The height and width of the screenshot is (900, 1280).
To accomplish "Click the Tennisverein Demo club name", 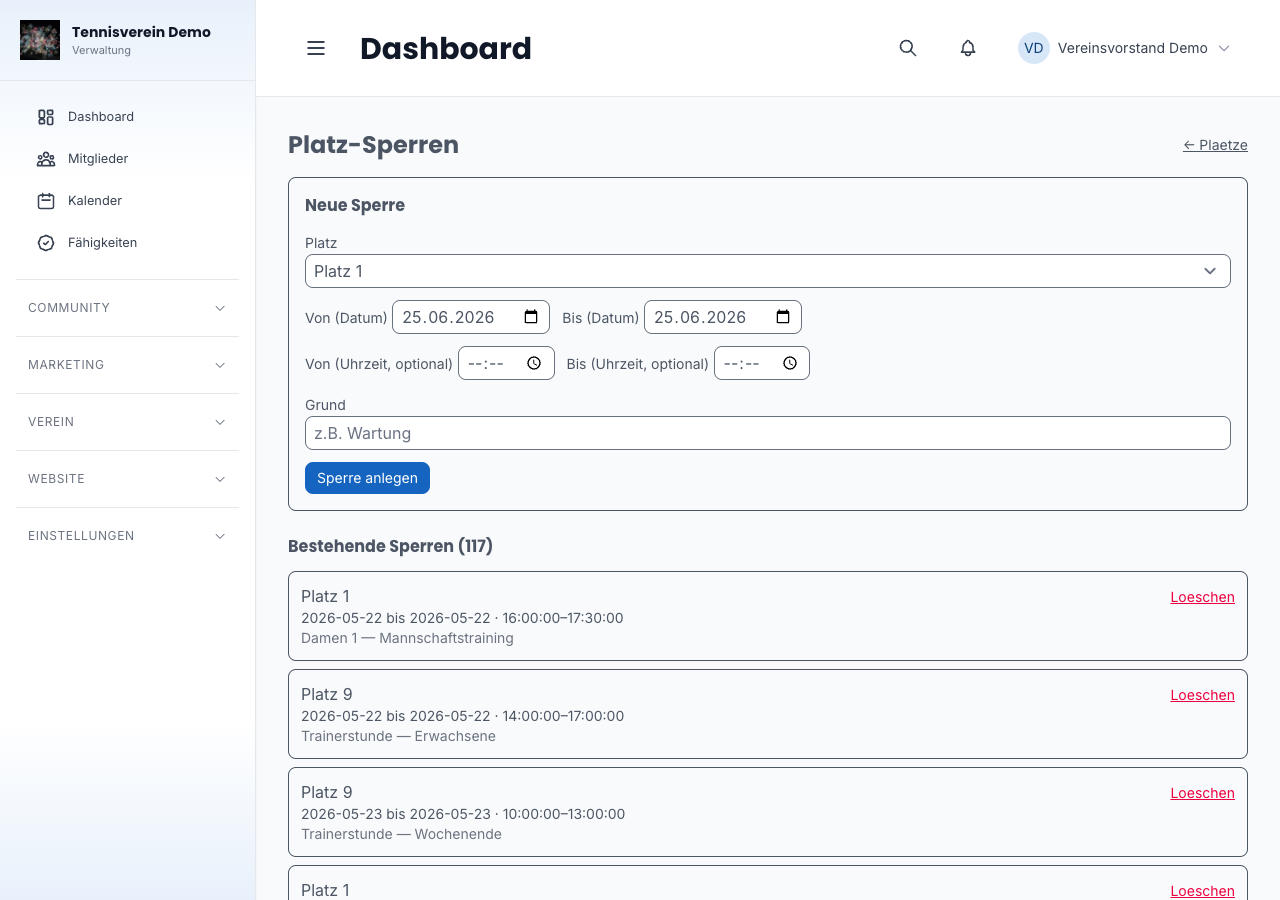I will (x=141, y=32).
